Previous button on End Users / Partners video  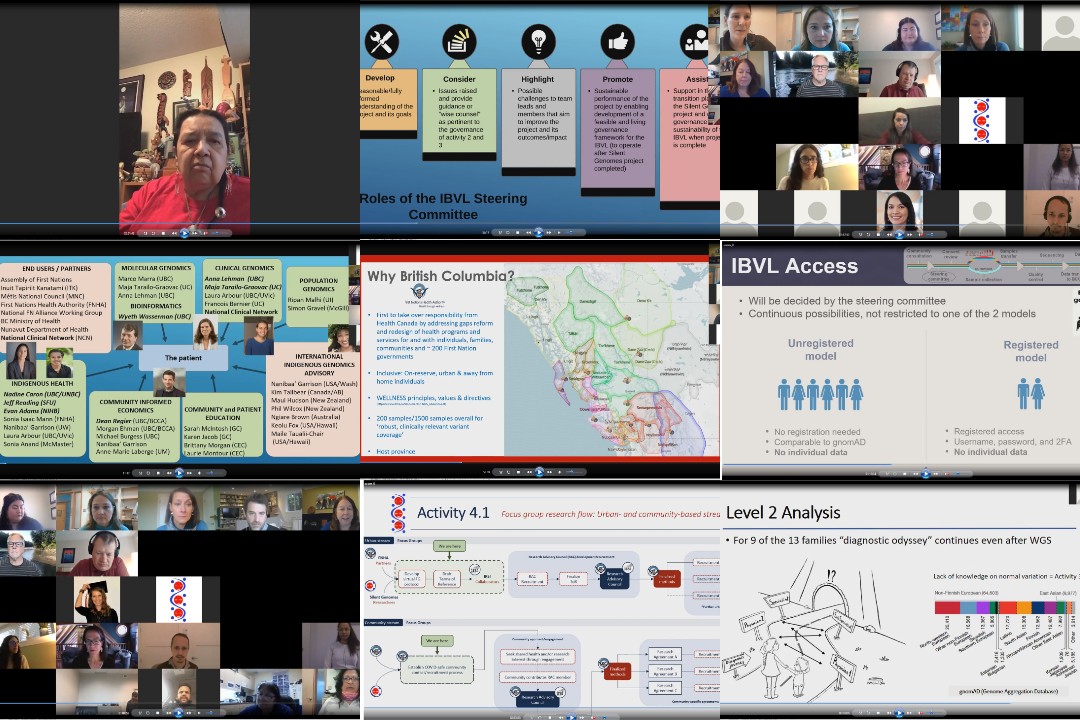(x=169, y=473)
